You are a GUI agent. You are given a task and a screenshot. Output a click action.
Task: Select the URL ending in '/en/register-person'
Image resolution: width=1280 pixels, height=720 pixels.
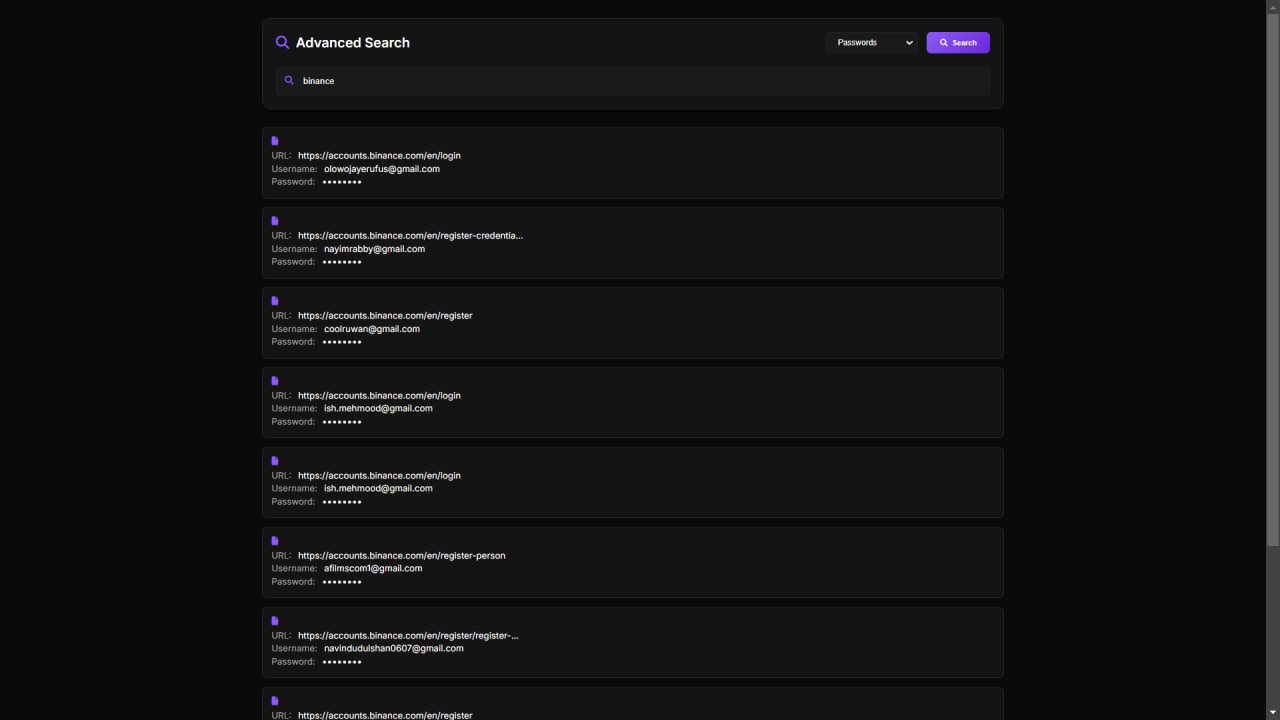(402, 556)
